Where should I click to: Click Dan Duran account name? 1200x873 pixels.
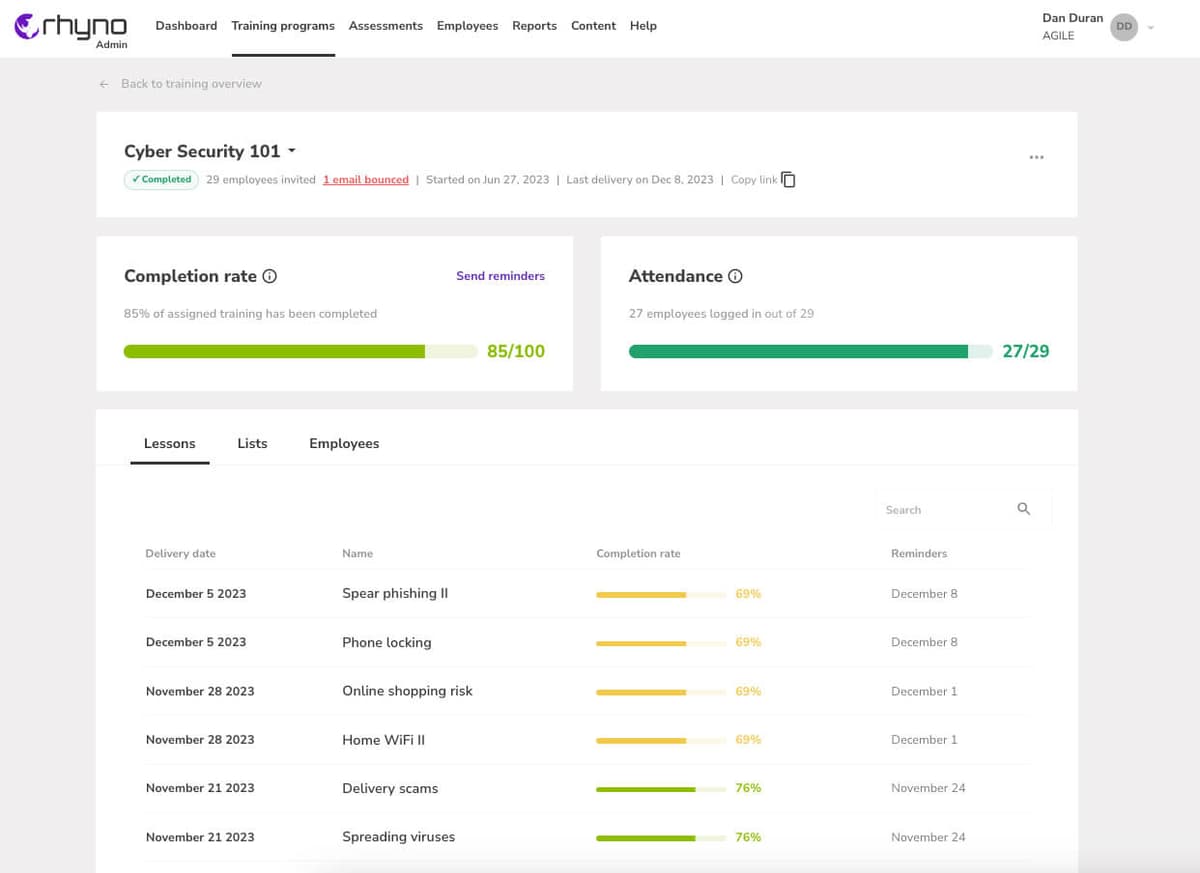1072,18
